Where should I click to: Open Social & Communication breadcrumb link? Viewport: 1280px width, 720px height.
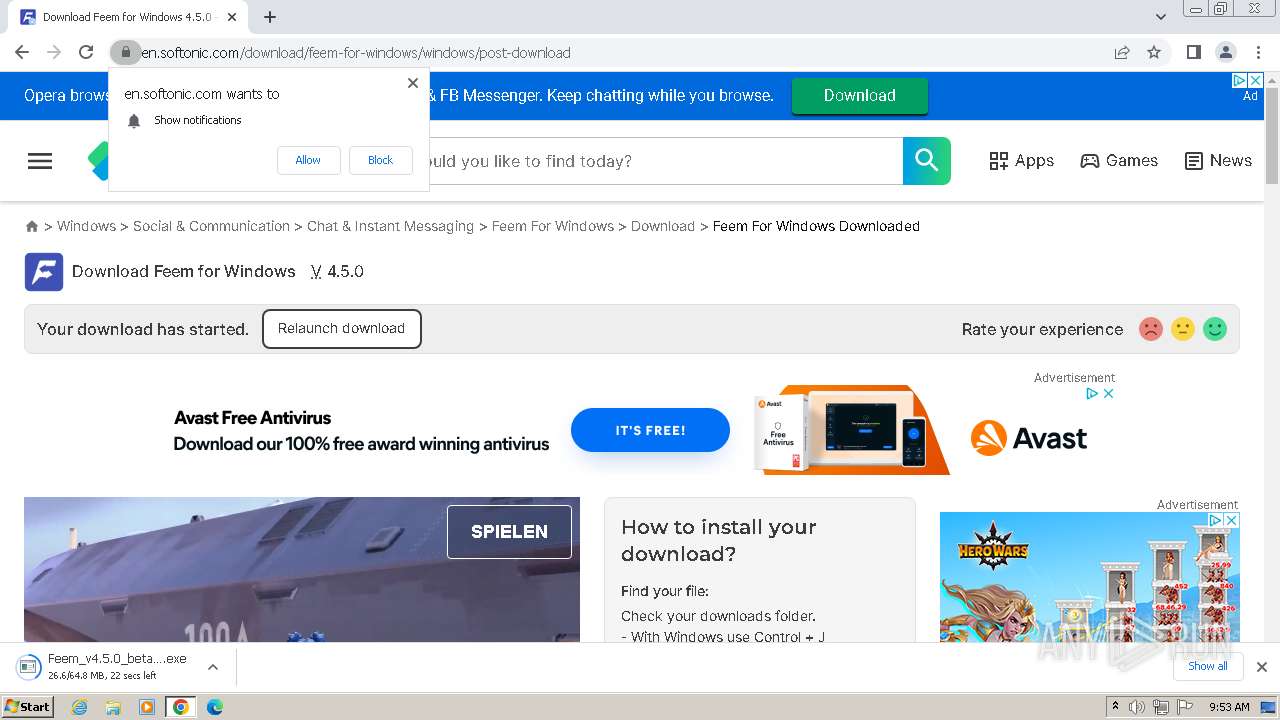click(211, 226)
